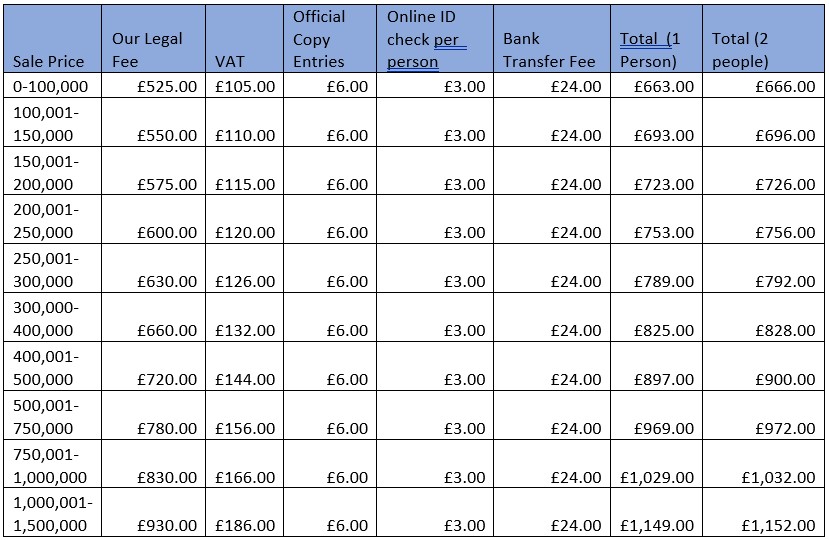Click the £1,152.00 total cell

click(763, 512)
